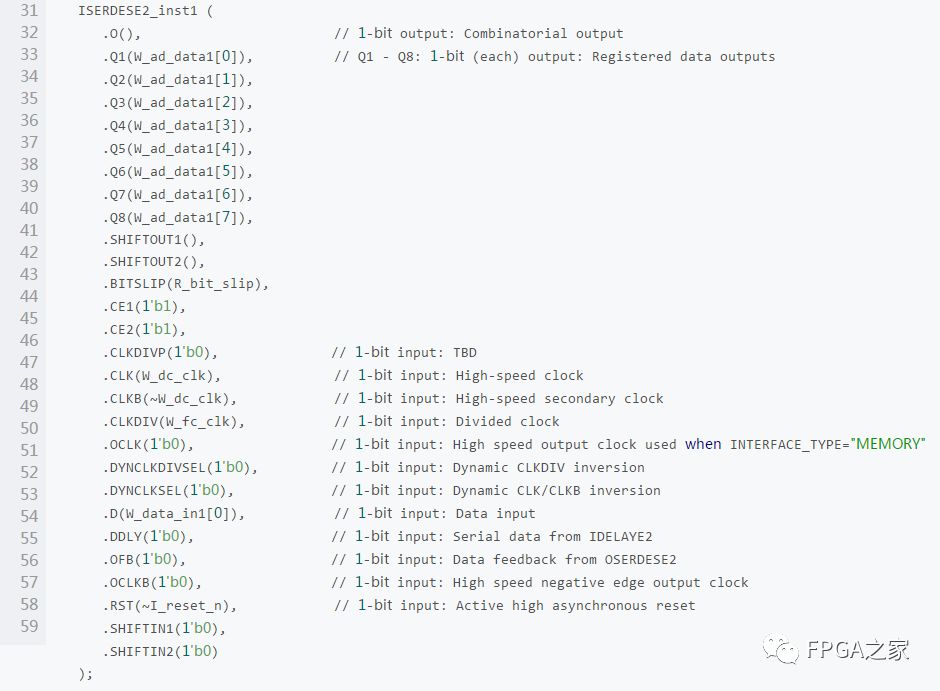The height and width of the screenshot is (691, 940).
Task: Click the 'when' keyword in OCLK comment
Action: point(703,444)
